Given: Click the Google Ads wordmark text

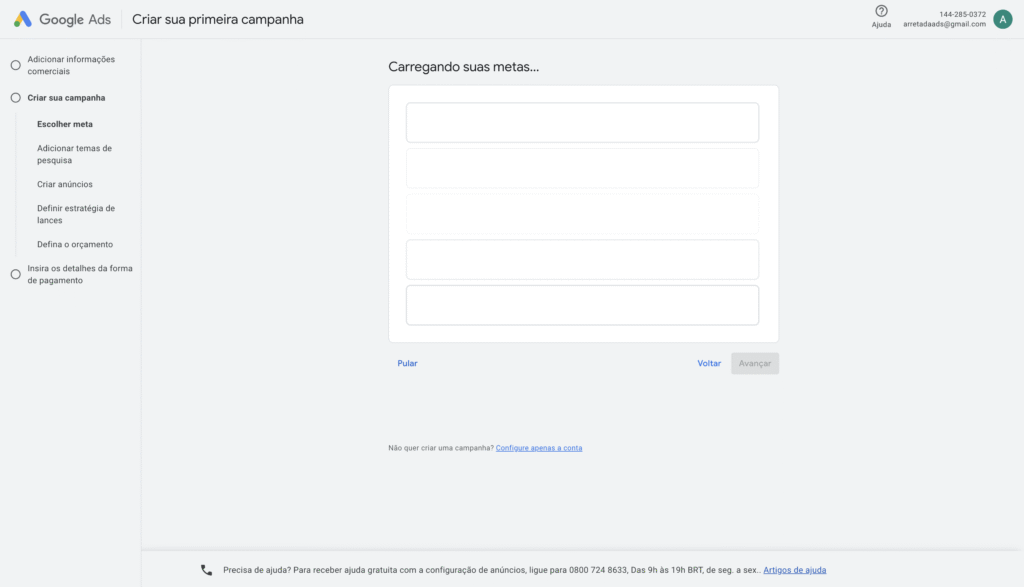Looking at the screenshot, I should point(75,20).
